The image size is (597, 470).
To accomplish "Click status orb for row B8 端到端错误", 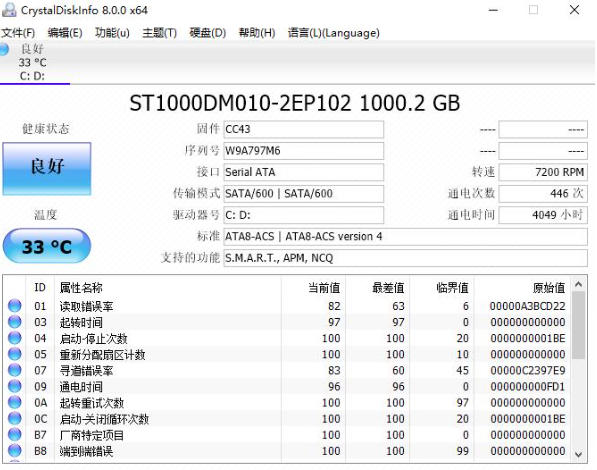I will [x=14, y=451].
